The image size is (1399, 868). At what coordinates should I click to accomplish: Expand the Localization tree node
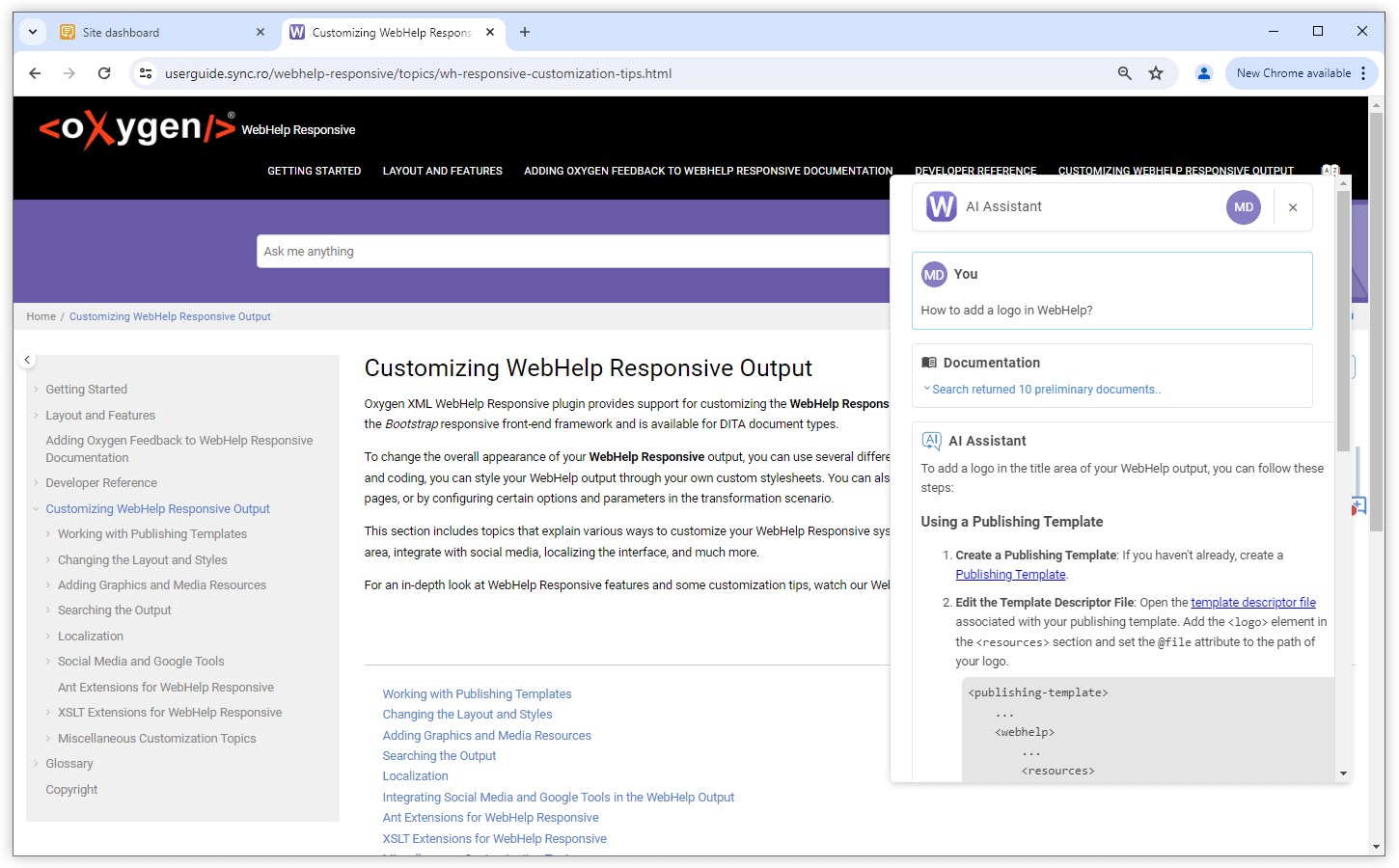(48, 637)
